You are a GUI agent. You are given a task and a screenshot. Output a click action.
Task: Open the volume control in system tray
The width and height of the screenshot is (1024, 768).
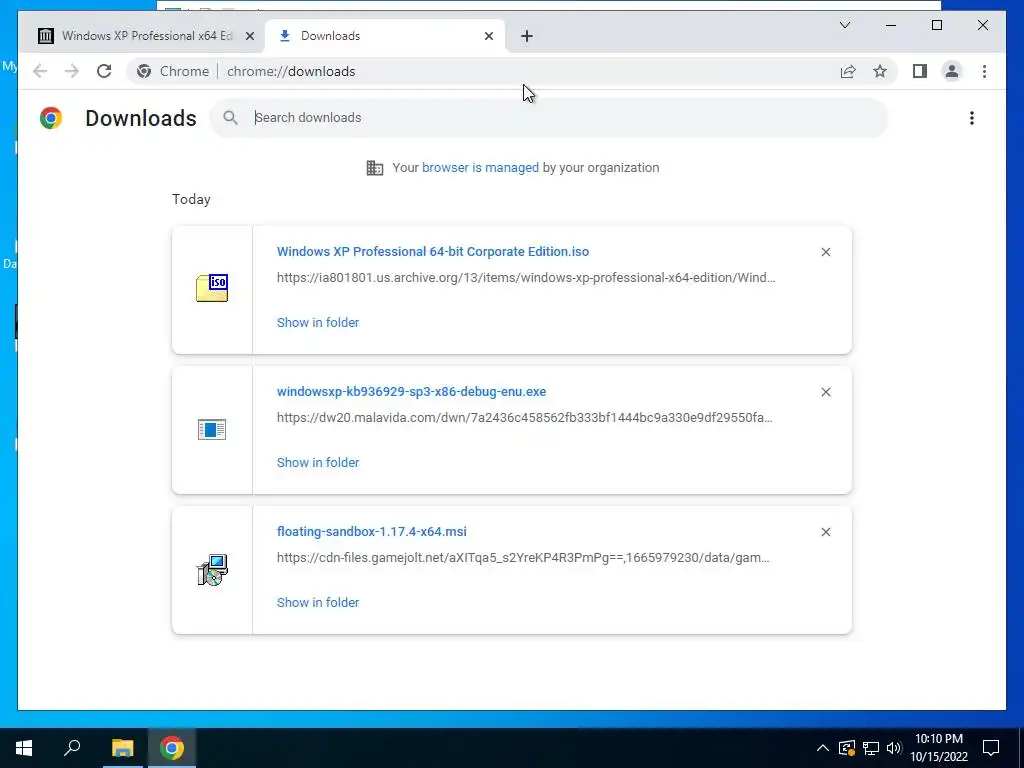[x=894, y=748]
